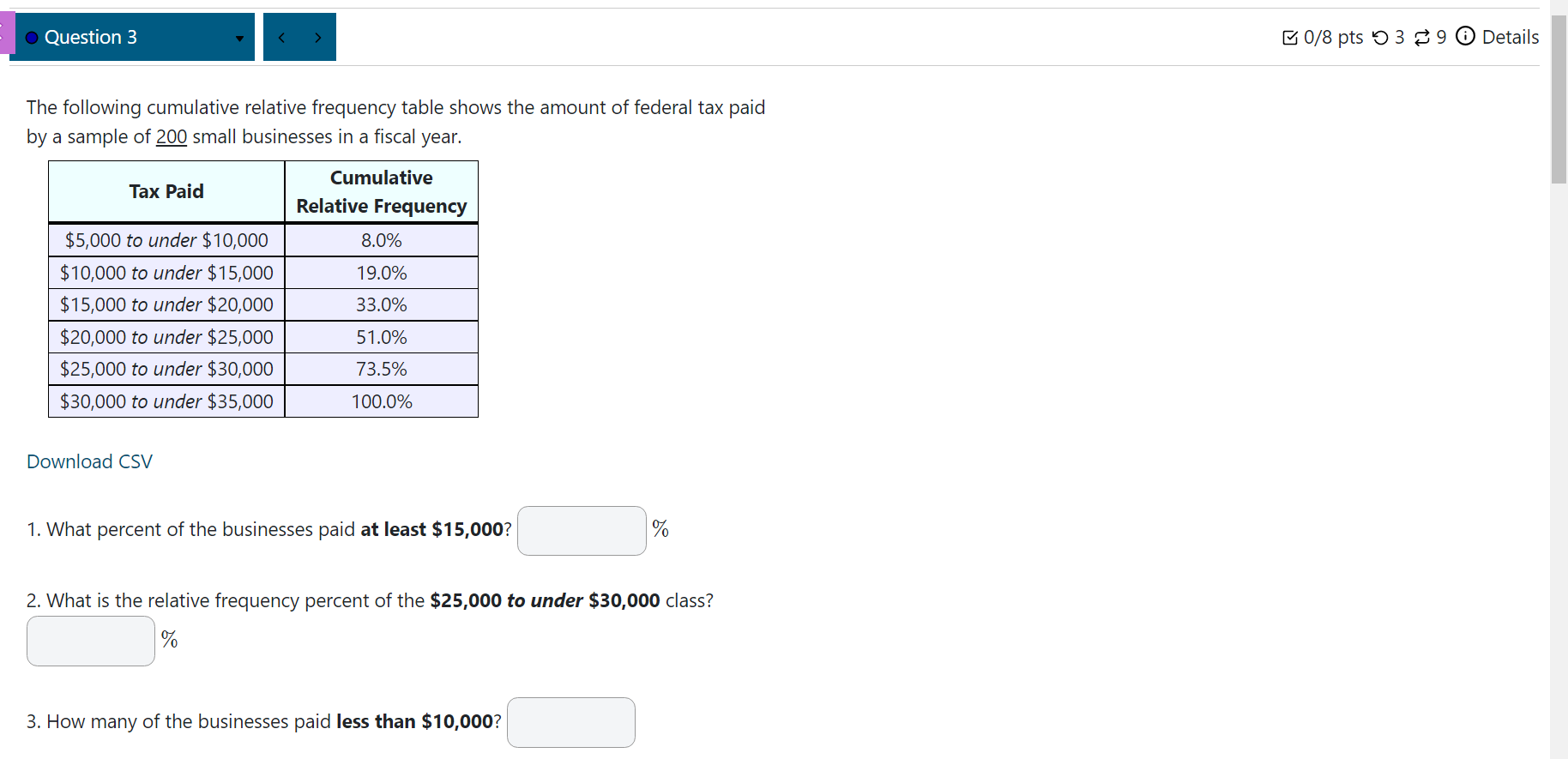Screen dimensions: 1568x759
Task: Expand the question navigation selector
Action: [238, 39]
